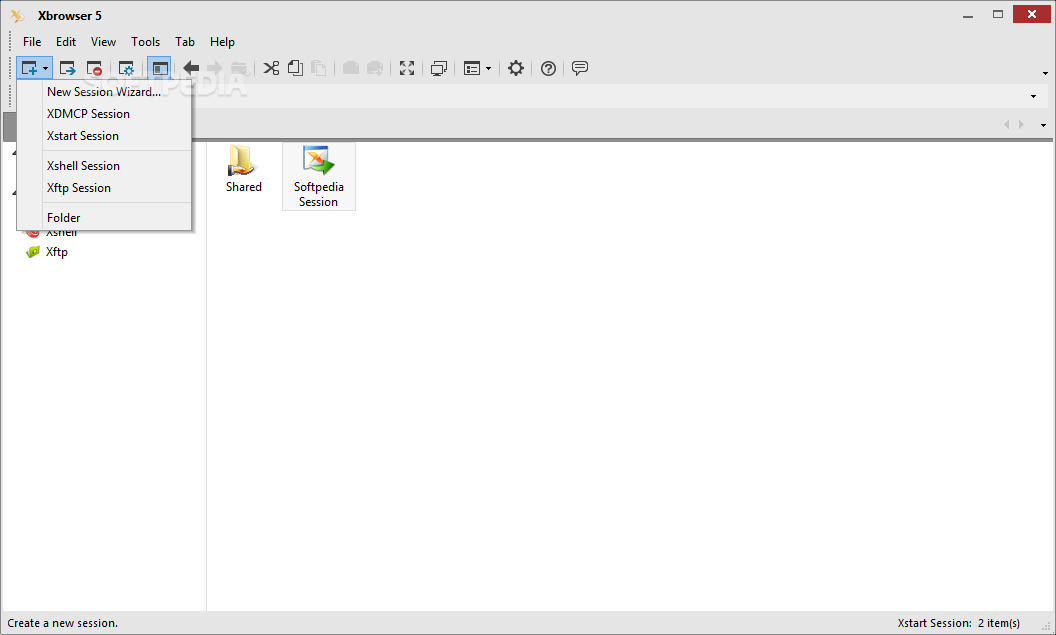Click the Forward arrow icon

click(x=215, y=68)
